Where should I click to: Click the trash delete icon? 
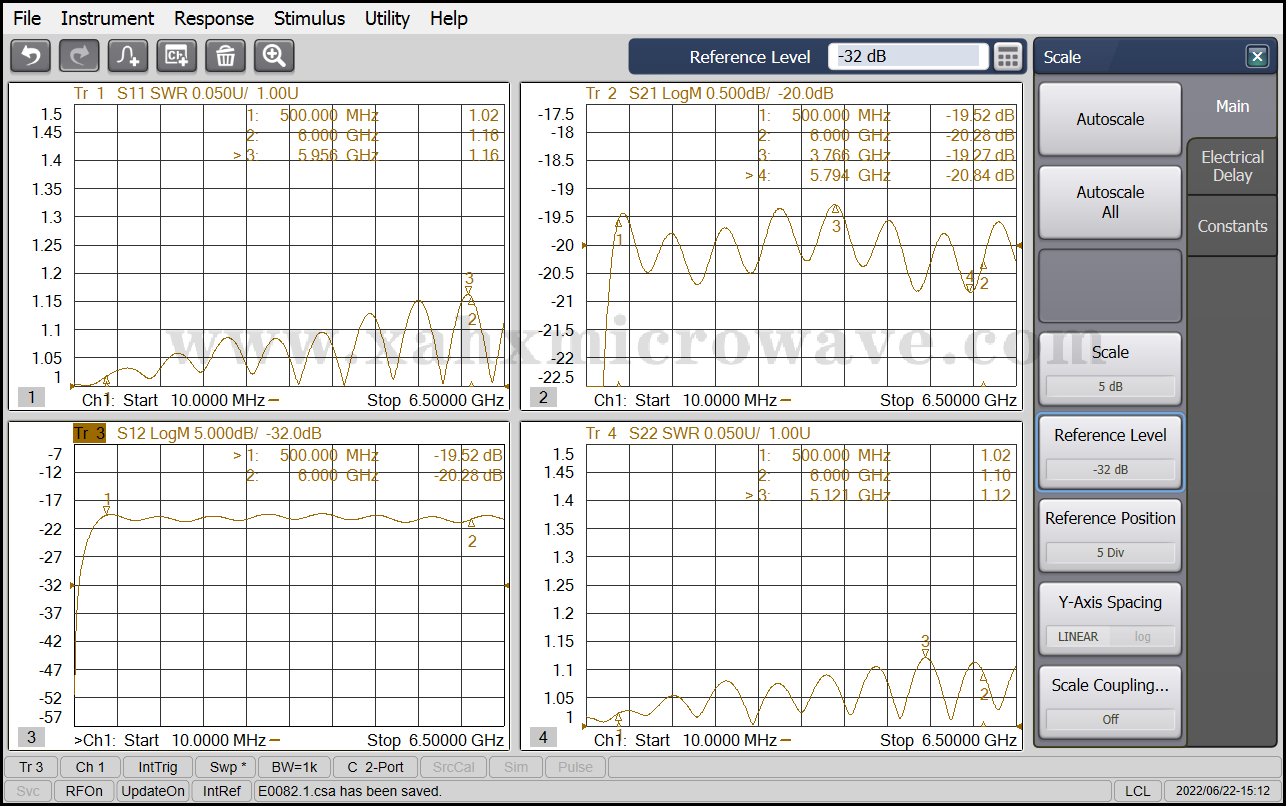tap(226, 56)
